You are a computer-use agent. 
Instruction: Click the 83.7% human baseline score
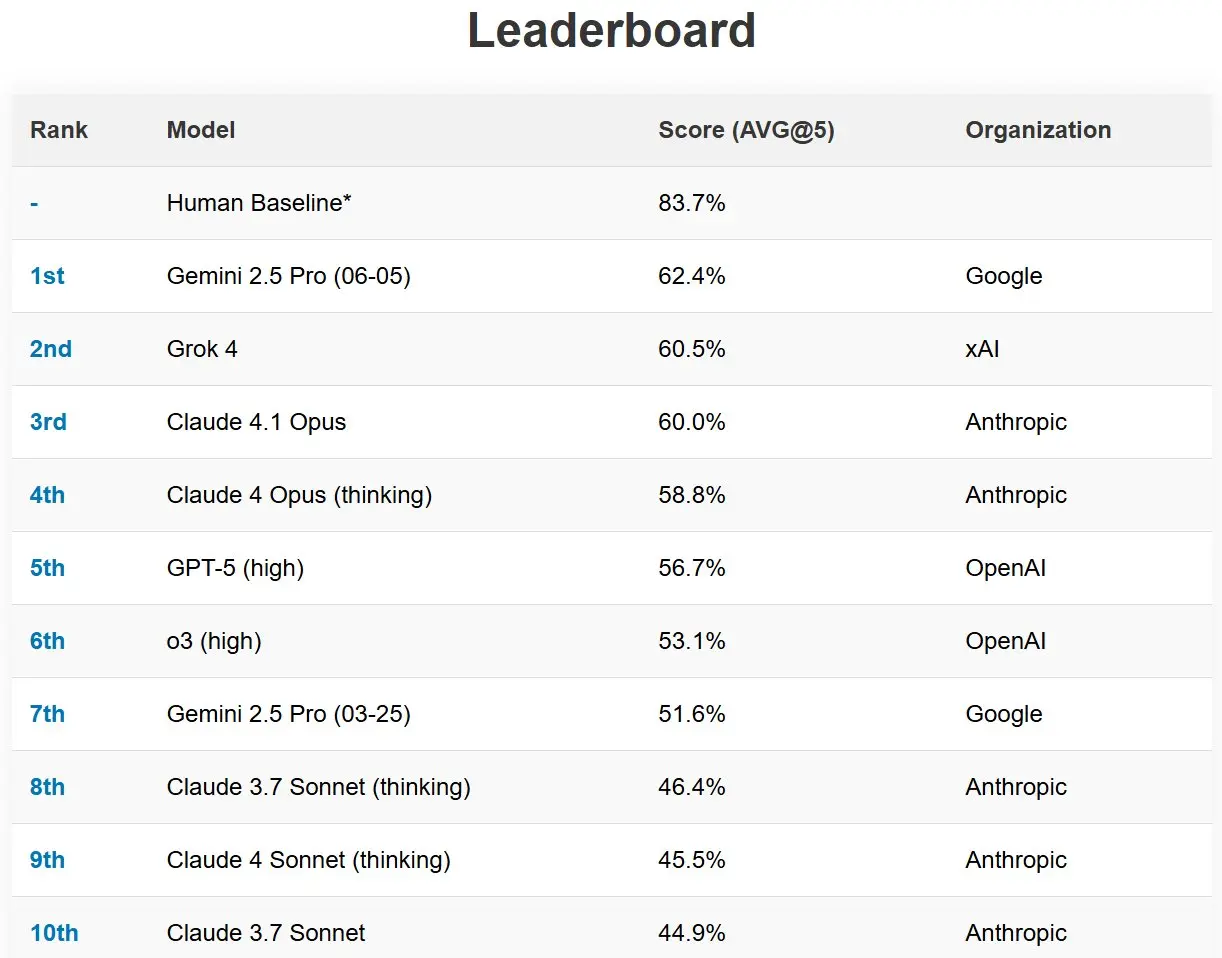(692, 203)
